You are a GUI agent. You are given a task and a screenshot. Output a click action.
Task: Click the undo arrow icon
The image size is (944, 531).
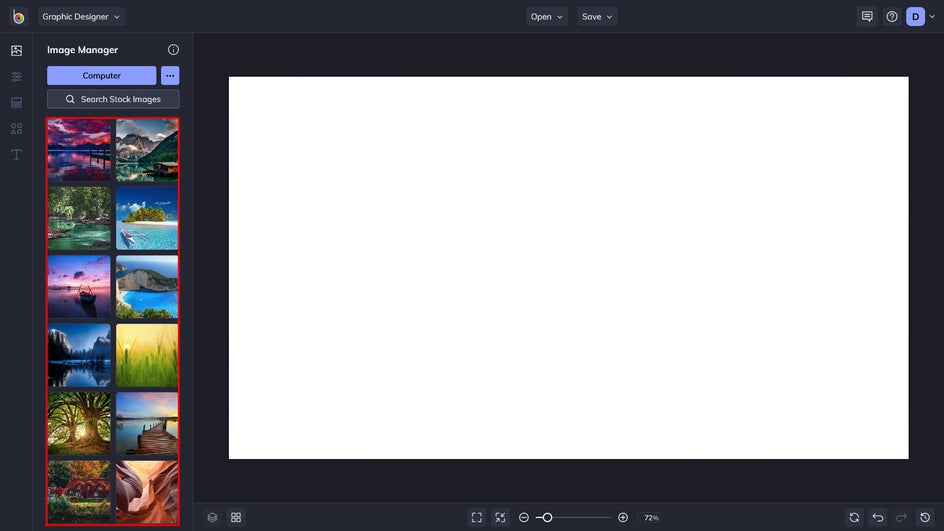(878, 517)
